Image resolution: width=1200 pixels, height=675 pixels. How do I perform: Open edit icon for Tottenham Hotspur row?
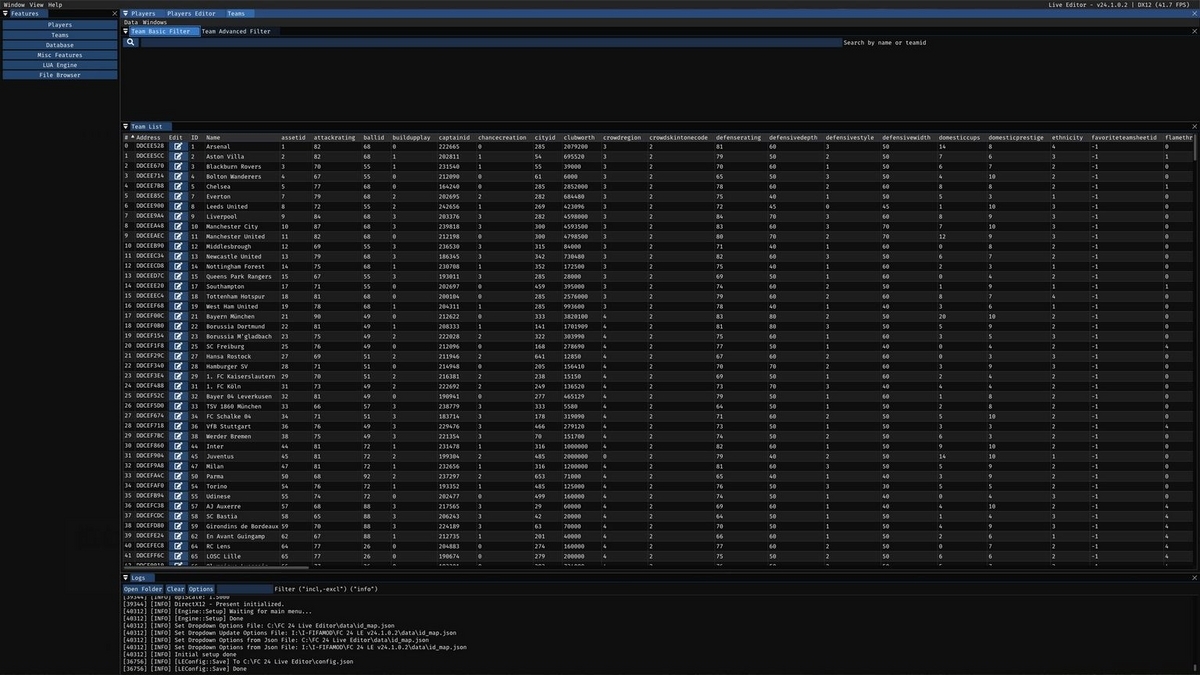pyautogui.click(x=178, y=296)
